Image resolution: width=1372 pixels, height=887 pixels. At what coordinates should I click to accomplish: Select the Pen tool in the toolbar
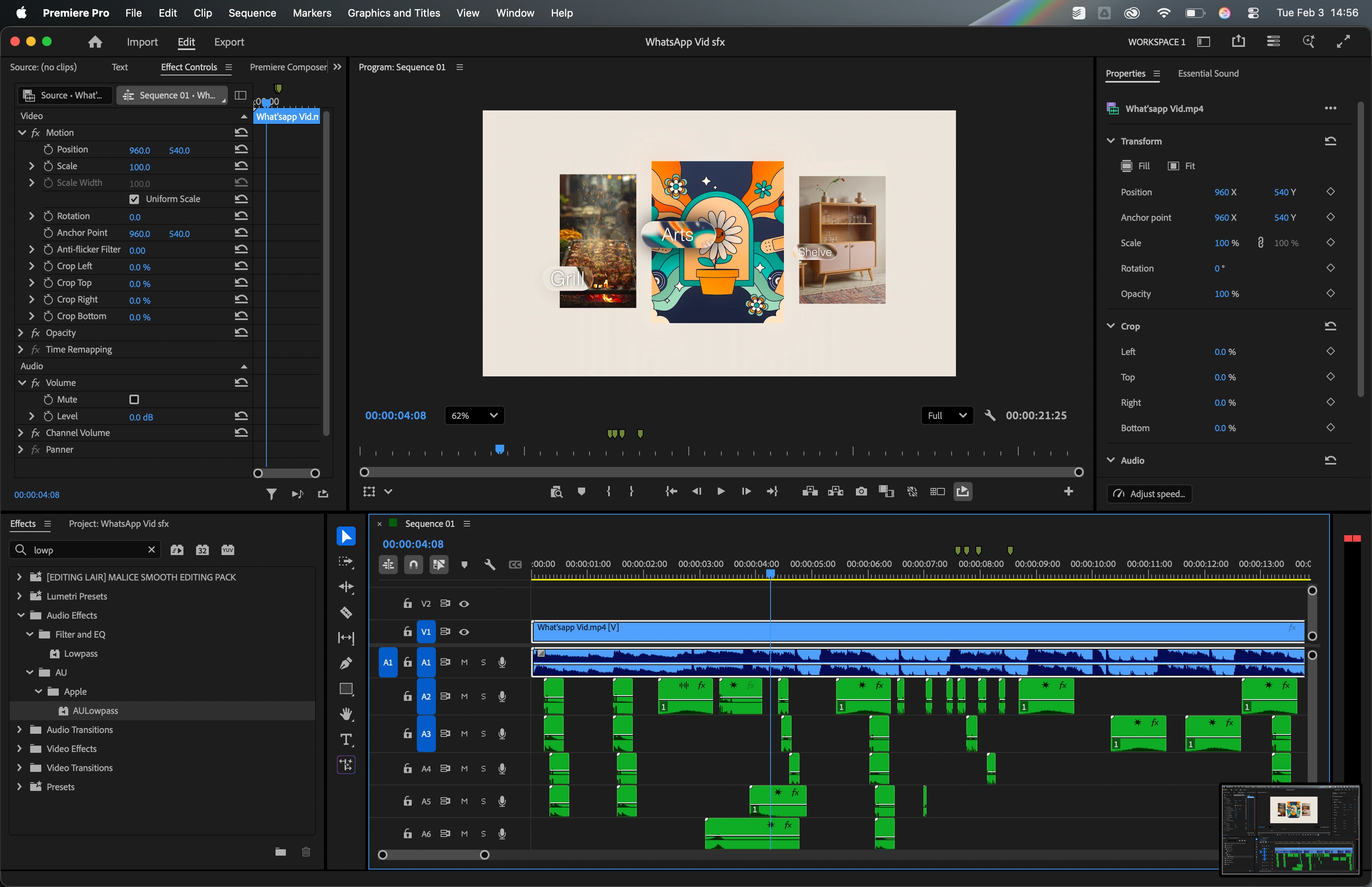click(x=346, y=663)
